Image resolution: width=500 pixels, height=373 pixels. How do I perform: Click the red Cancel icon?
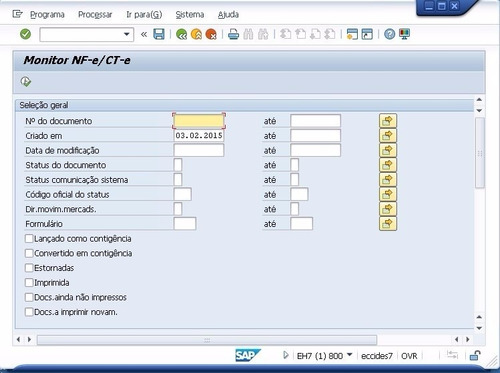[x=211, y=34]
